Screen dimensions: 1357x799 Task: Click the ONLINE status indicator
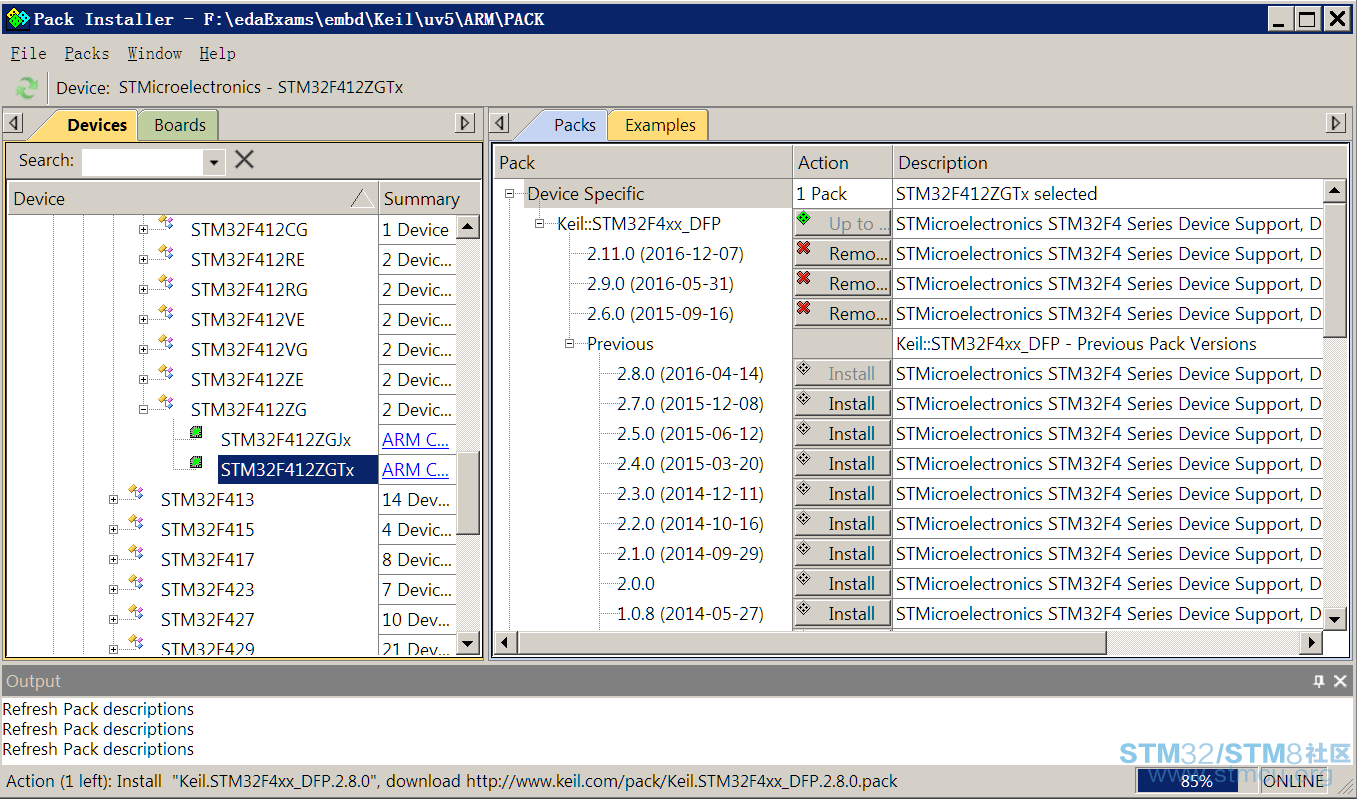click(1294, 781)
